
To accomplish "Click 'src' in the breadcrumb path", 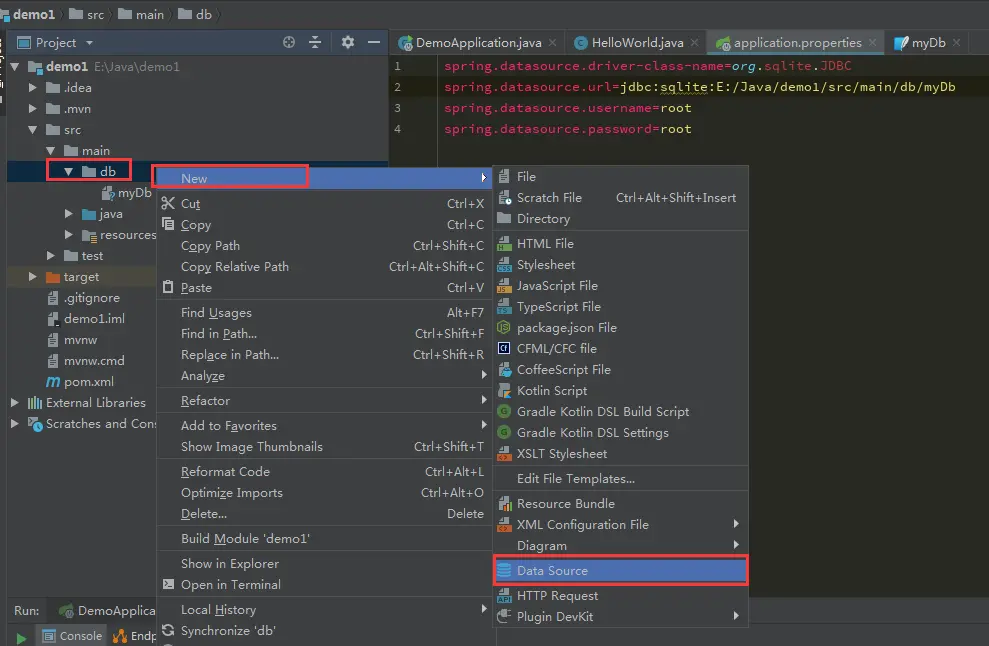I will click(87, 15).
